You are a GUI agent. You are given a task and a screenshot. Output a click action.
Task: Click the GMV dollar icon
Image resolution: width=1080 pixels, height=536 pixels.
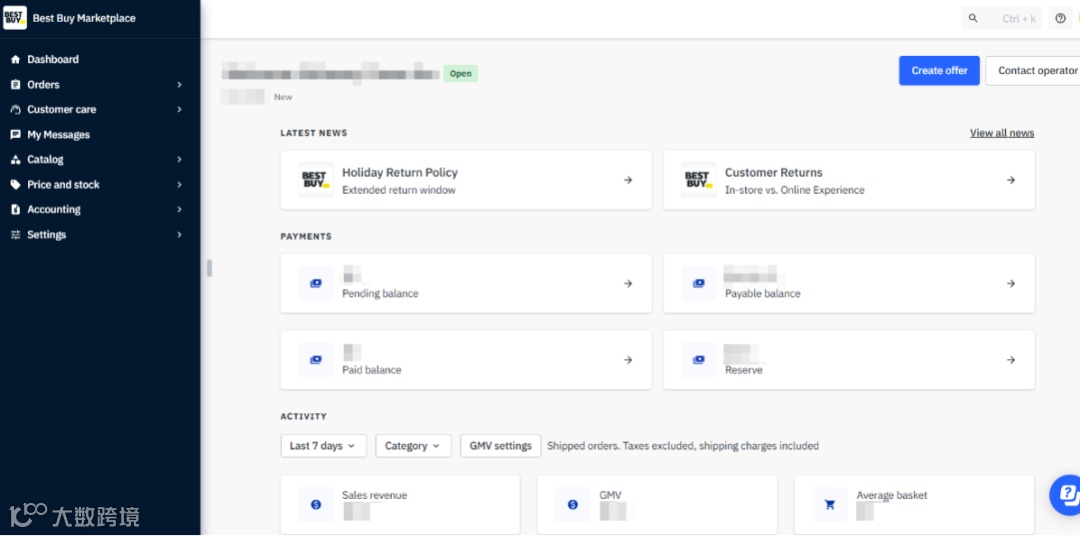tap(572, 504)
